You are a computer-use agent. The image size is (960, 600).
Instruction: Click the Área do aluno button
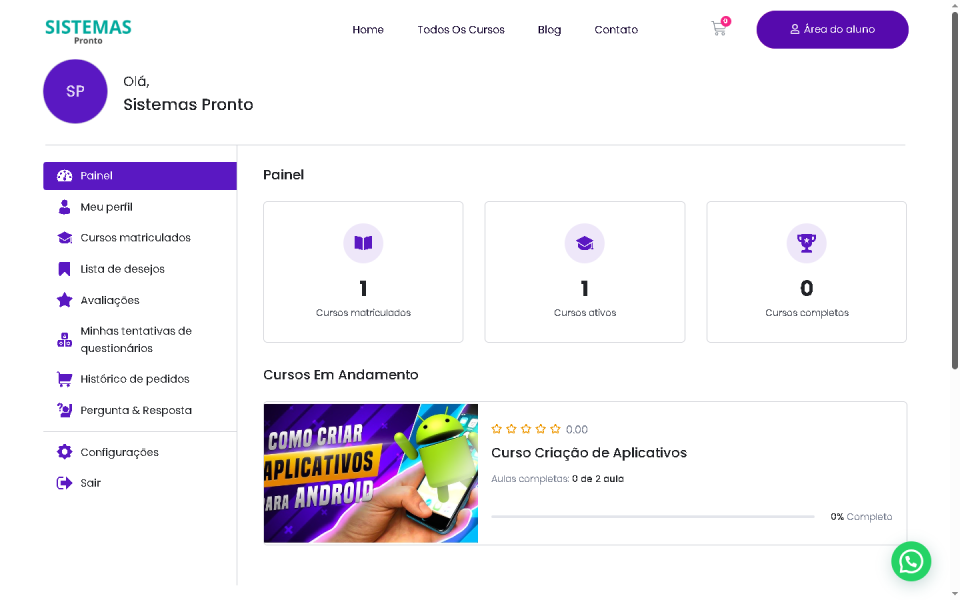coord(832,29)
